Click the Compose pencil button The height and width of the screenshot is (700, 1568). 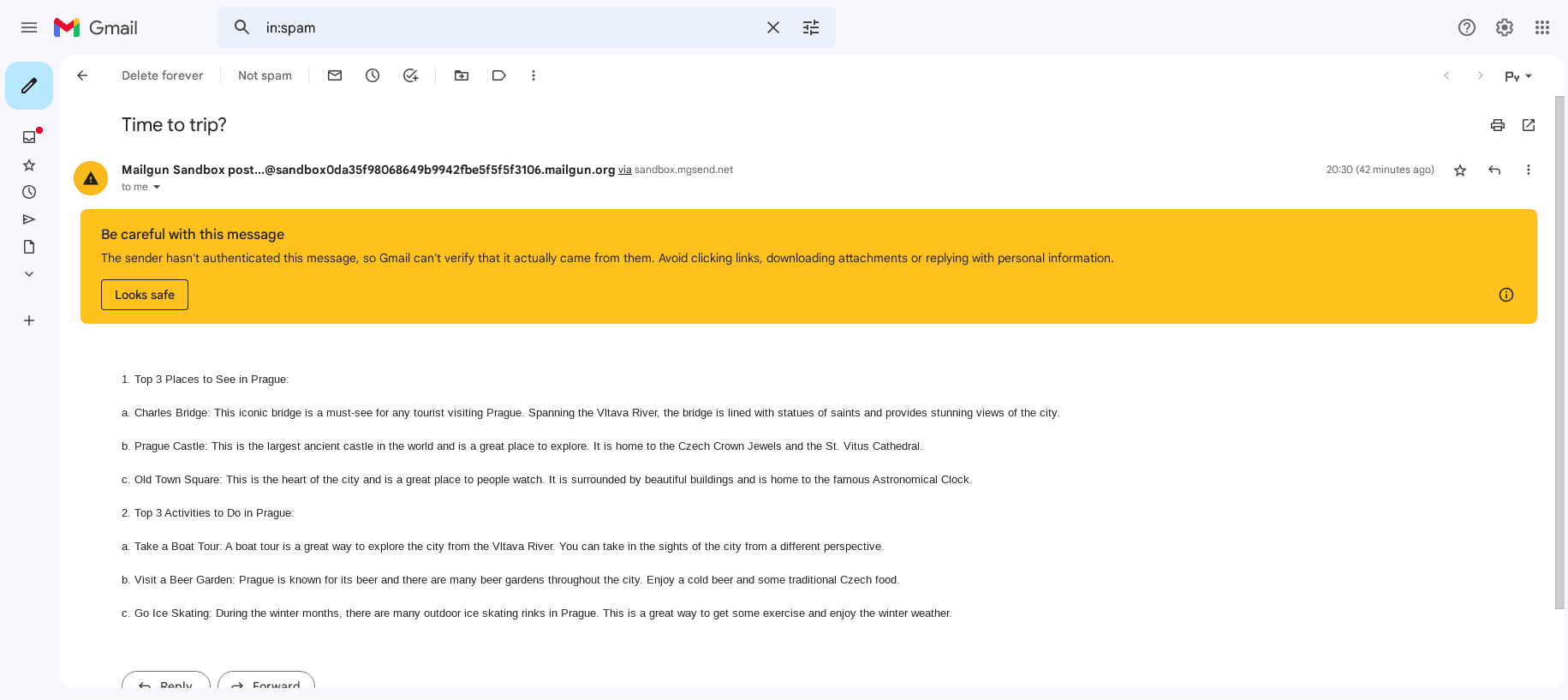[x=29, y=86]
